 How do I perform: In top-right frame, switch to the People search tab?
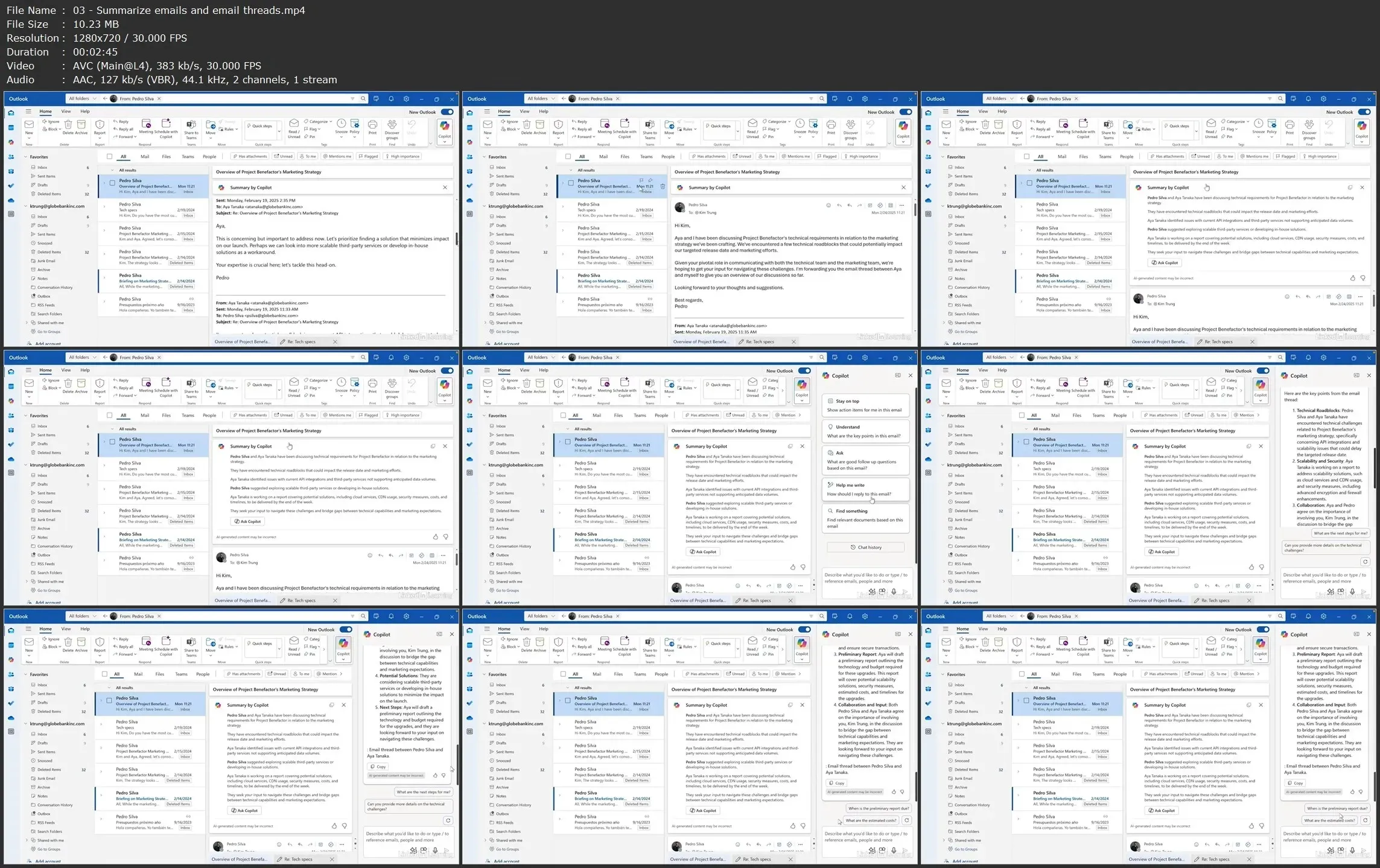tap(1127, 156)
